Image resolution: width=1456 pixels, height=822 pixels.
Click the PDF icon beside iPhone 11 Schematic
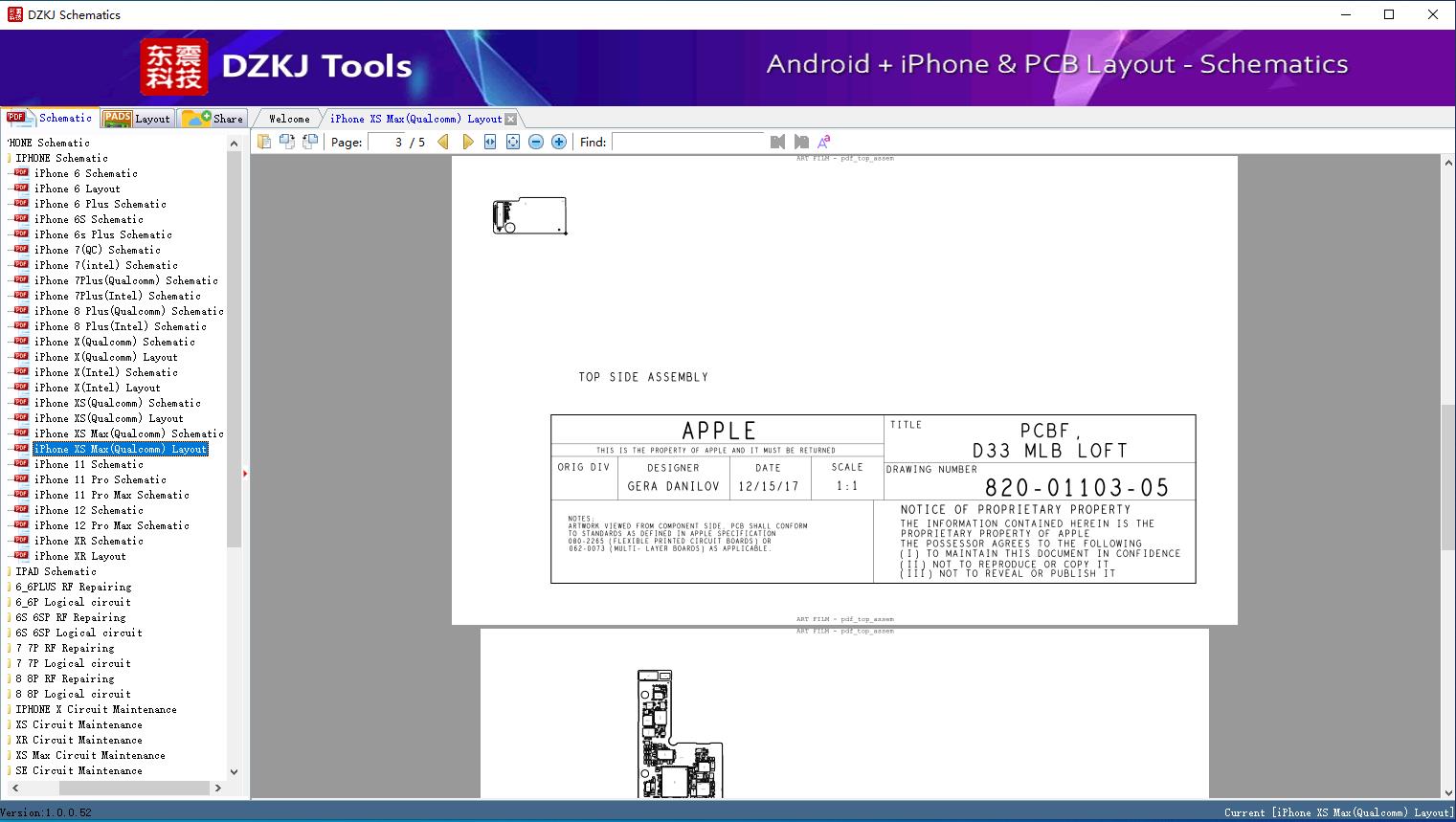coord(21,464)
